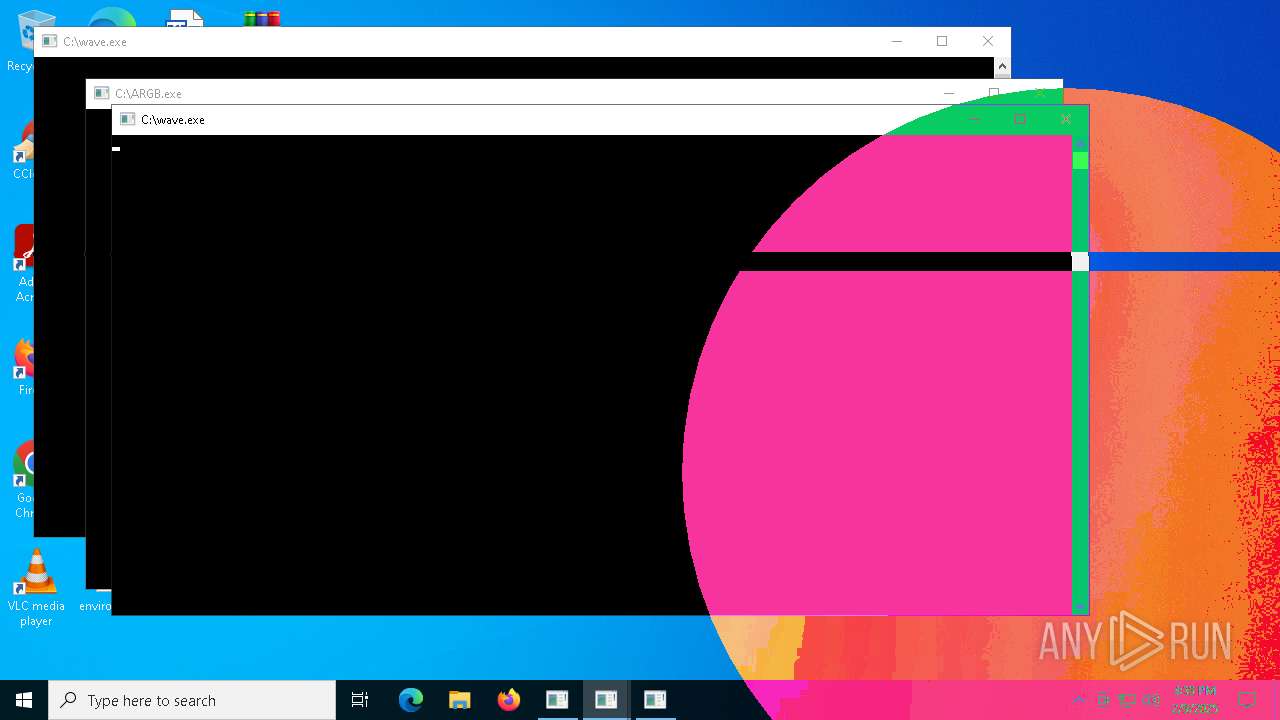This screenshot has width=1280, height=720.
Task: Open the volume speaker tray icon
Action: click(1151, 700)
